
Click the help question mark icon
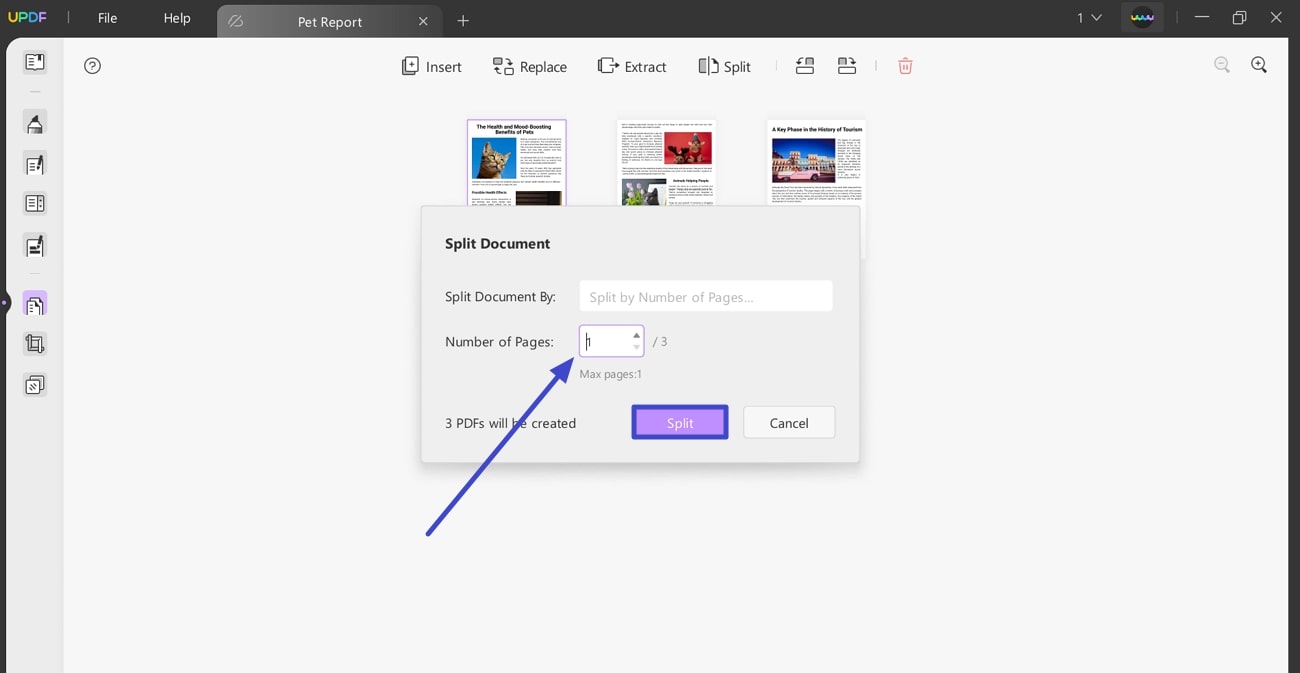pos(92,65)
